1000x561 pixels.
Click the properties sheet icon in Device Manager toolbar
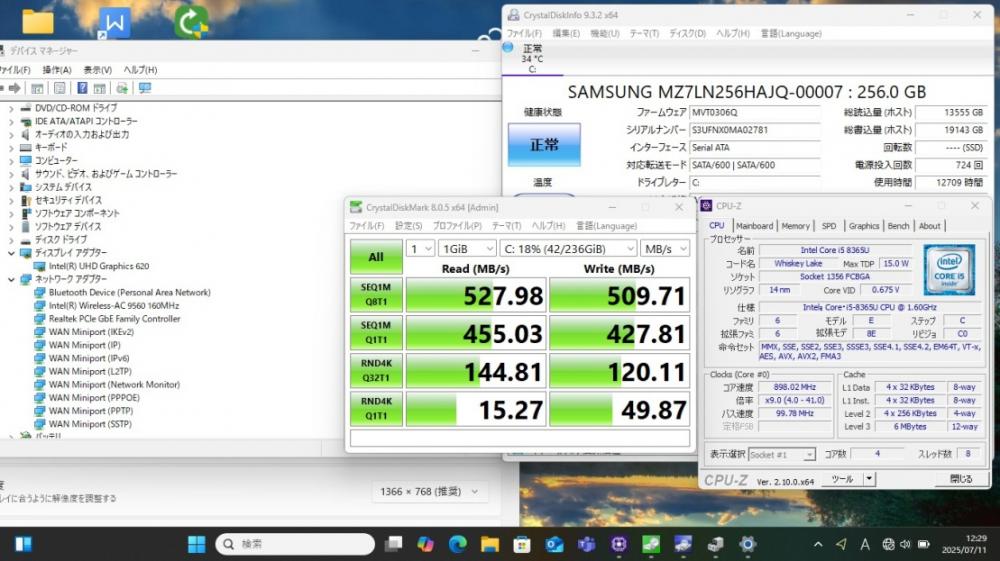point(59,88)
